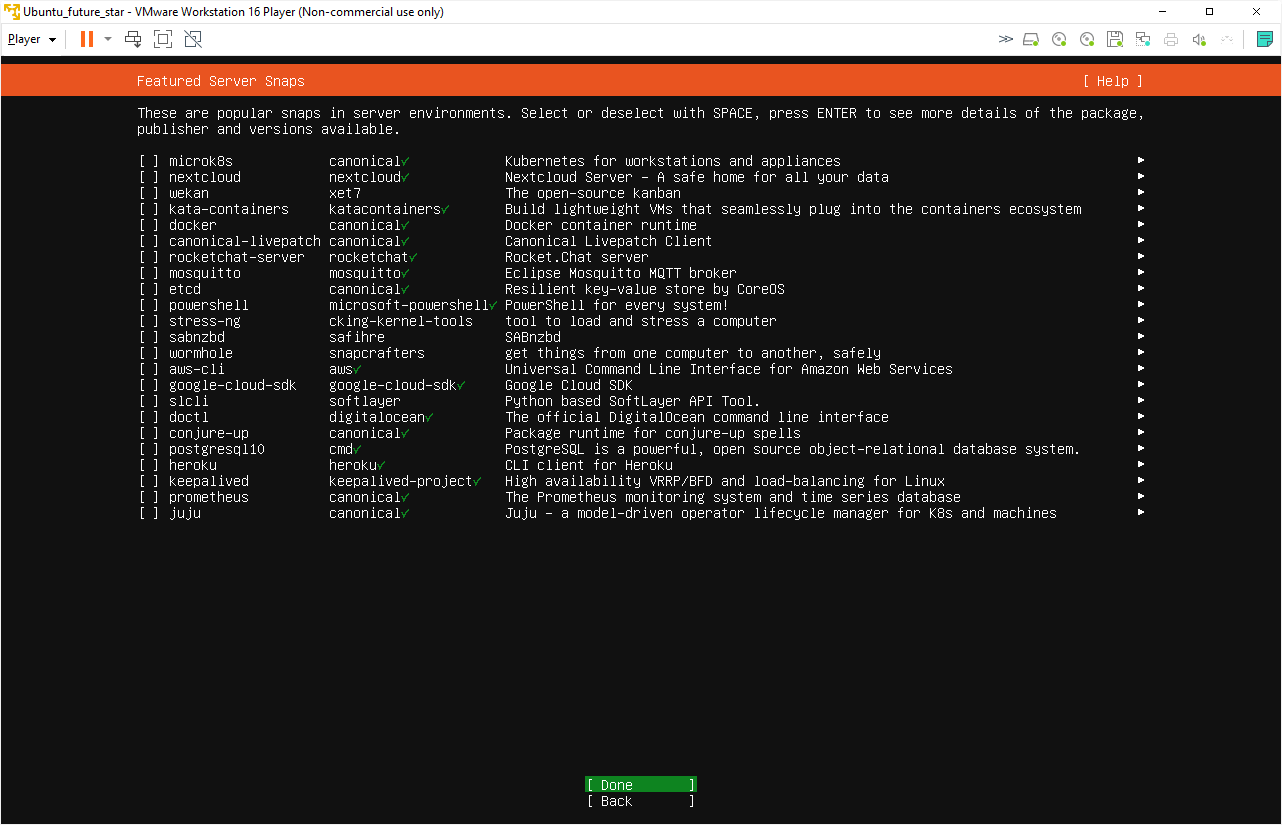This screenshot has height=825, width=1282.
Task: Click the 'Kubernetes for workstations and appliances' description
Action: [x=673, y=161]
